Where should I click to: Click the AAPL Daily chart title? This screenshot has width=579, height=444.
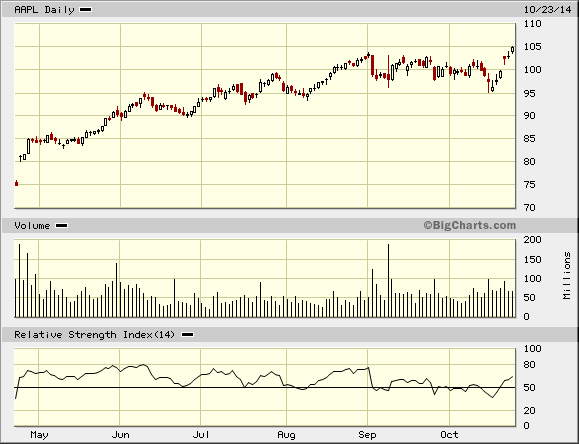click(44, 10)
